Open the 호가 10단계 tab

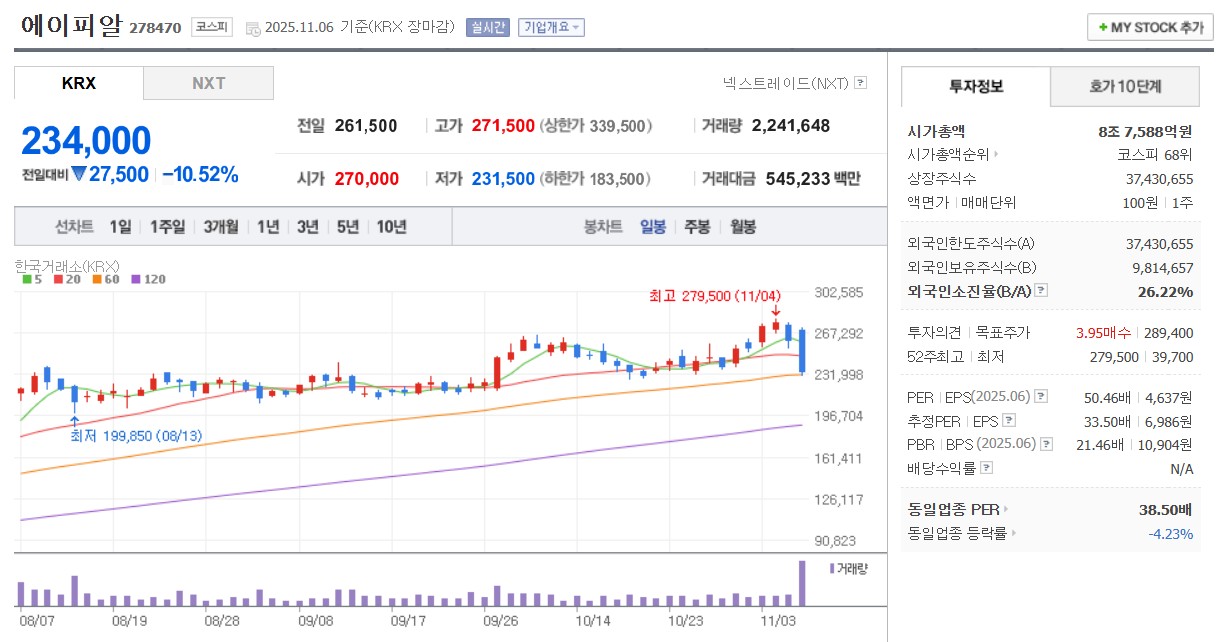[x=1125, y=87]
